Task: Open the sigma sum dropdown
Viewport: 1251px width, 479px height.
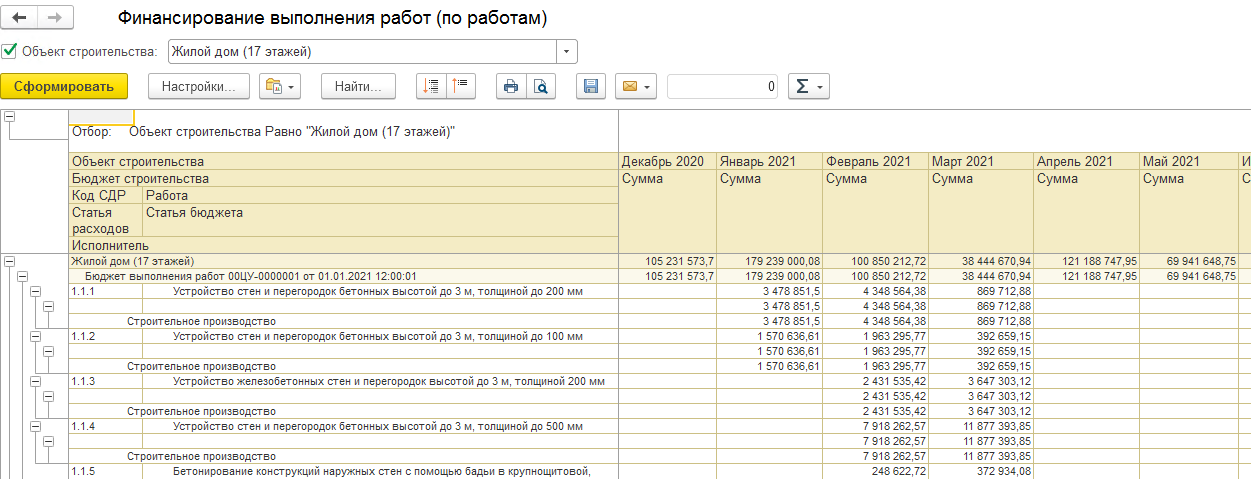Action: pyautogui.click(x=809, y=87)
